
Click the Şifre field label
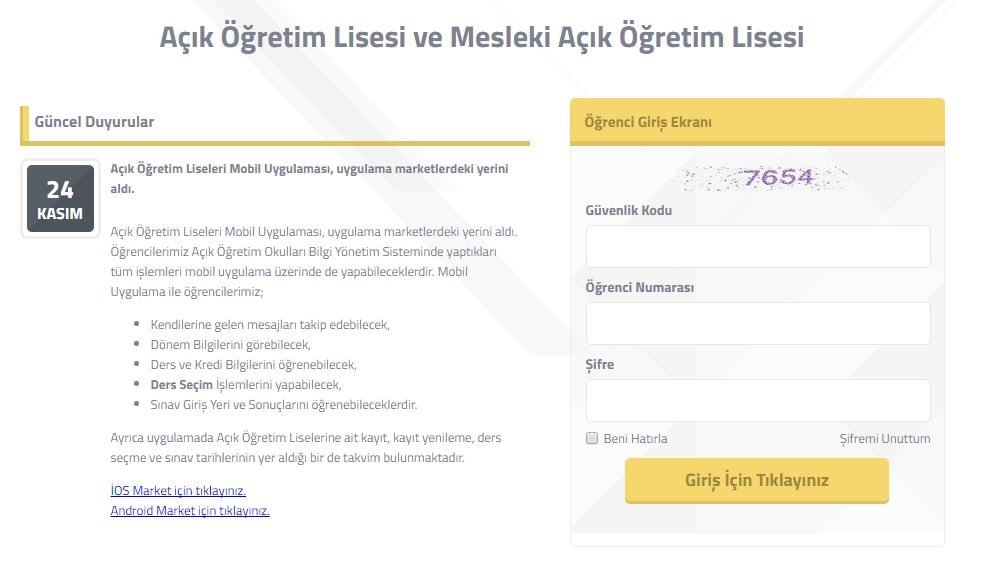point(599,364)
